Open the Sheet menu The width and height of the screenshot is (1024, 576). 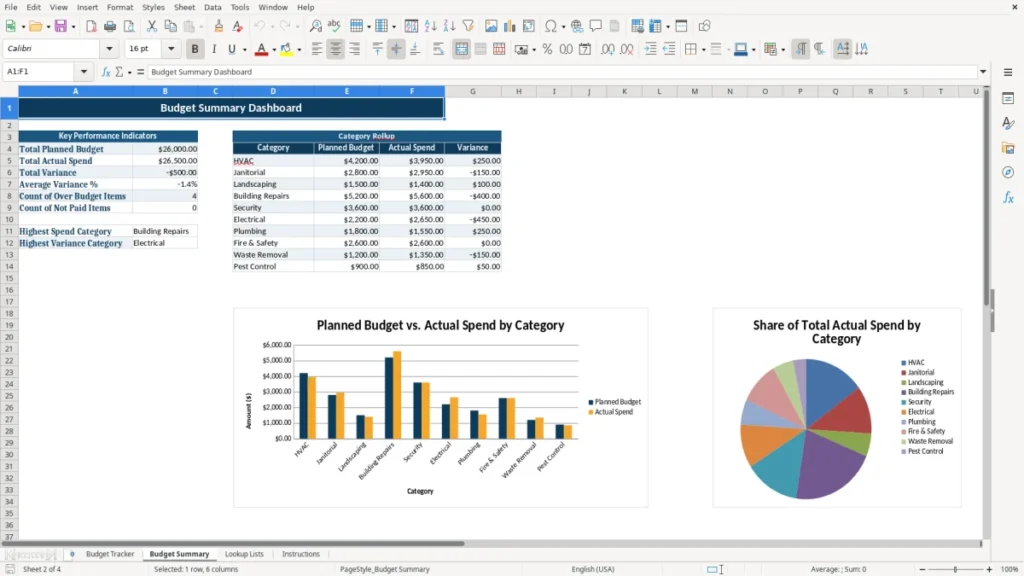click(x=184, y=7)
